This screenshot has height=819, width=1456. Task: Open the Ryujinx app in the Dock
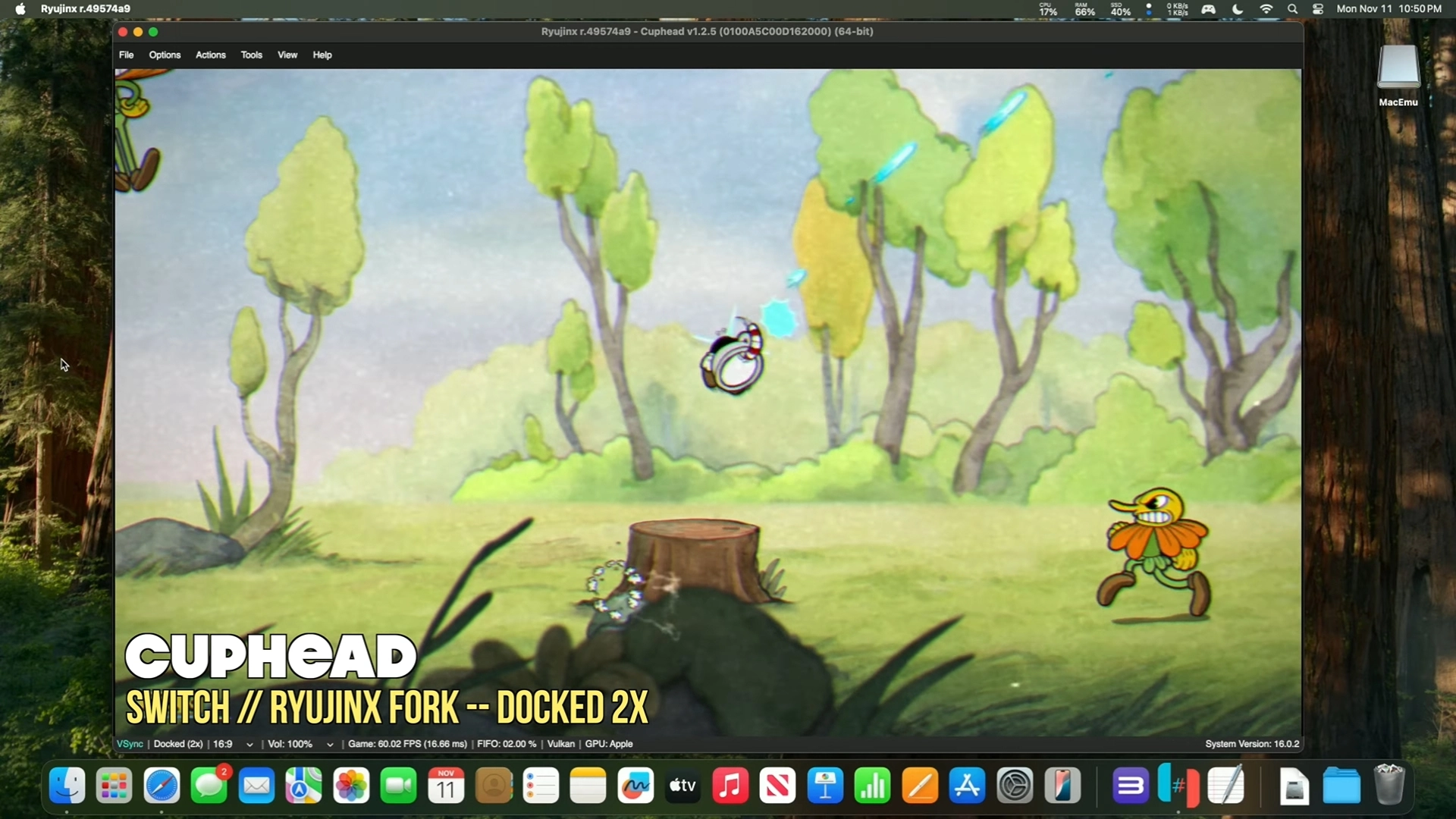click(x=1178, y=786)
